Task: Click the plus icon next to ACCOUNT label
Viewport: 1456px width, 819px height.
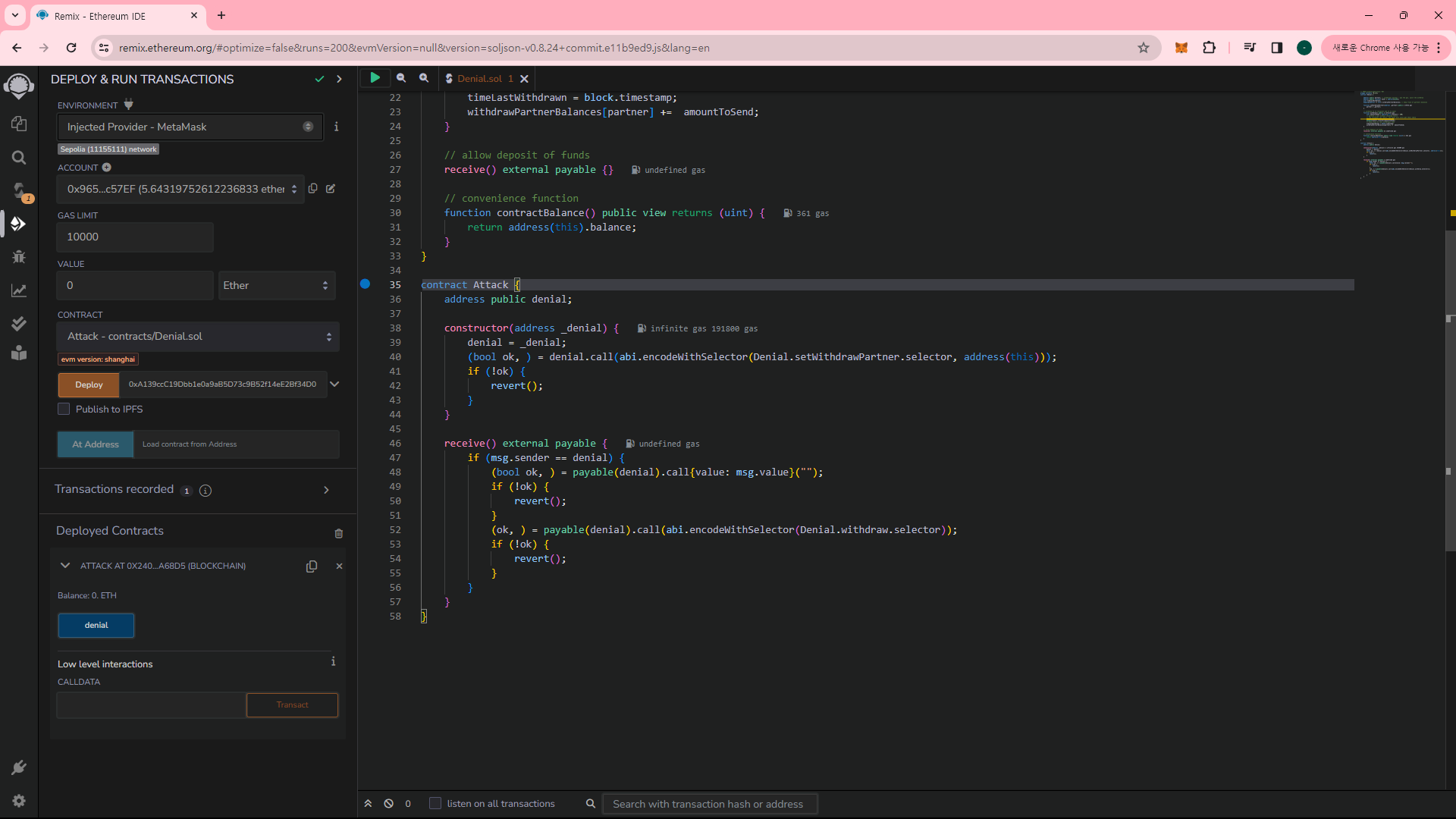Action: tap(107, 167)
